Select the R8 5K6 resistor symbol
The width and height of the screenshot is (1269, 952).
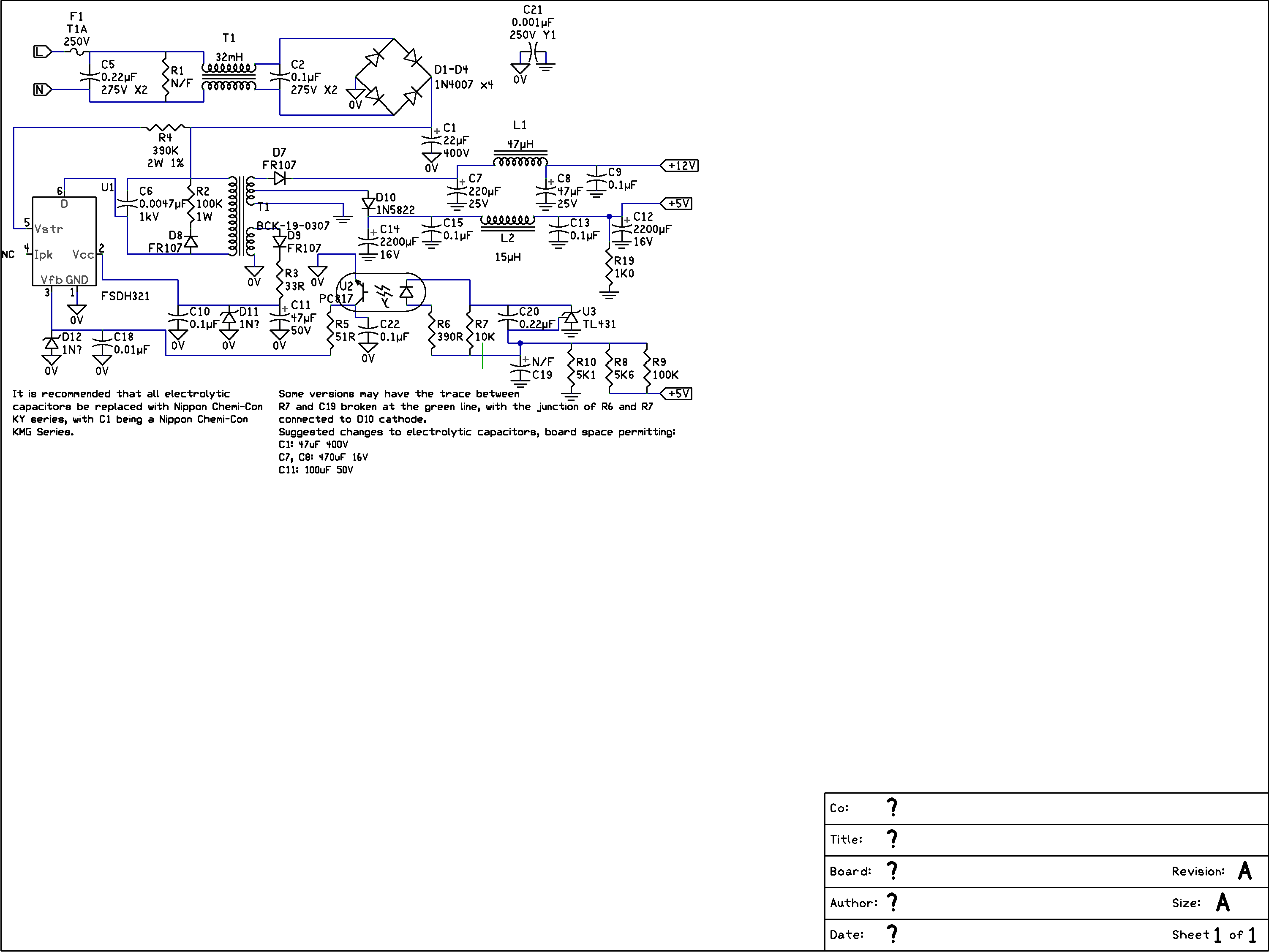[x=609, y=368]
